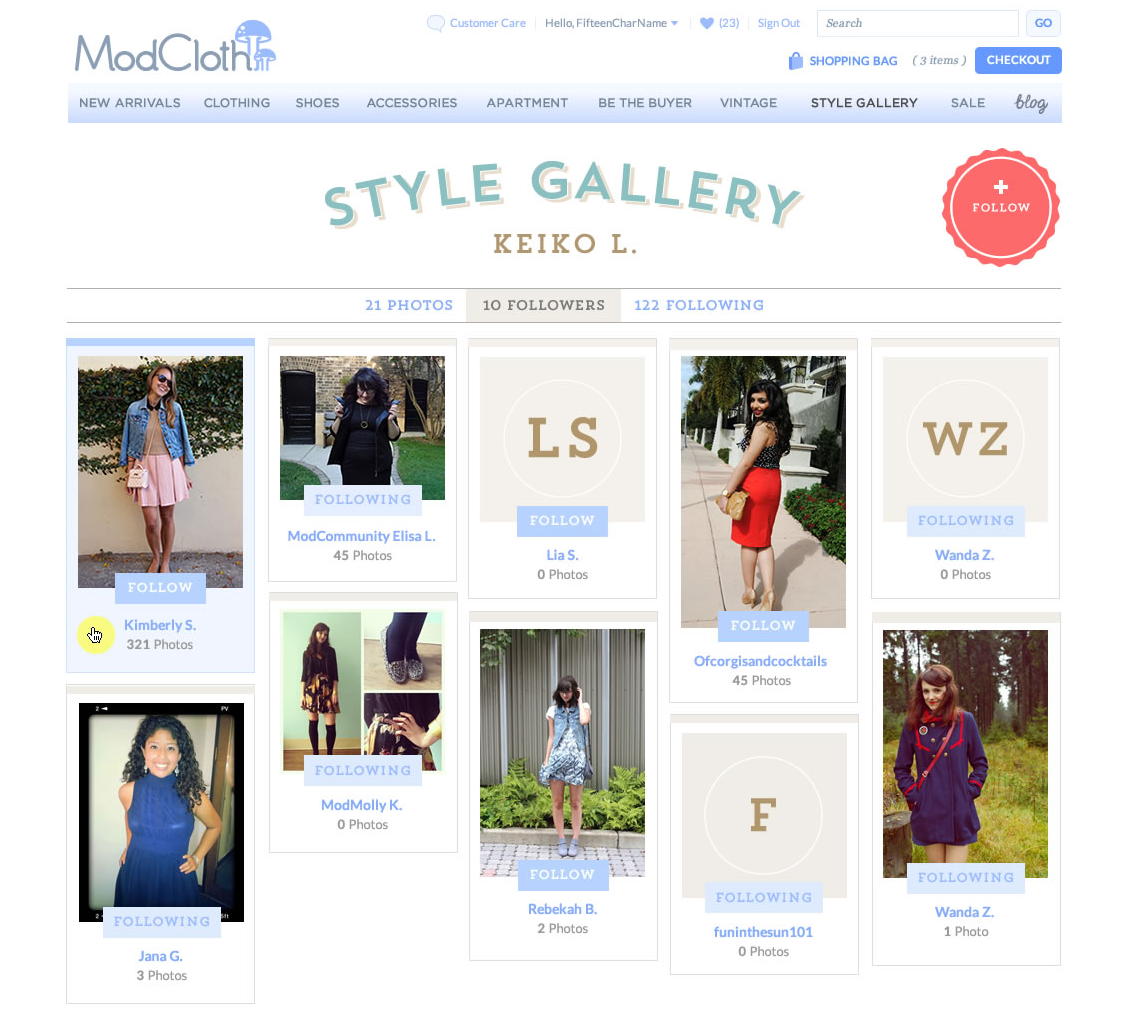Click the ModCloth mushroom logo
The image size is (1127, 1029).
click(x=175, y=47)
